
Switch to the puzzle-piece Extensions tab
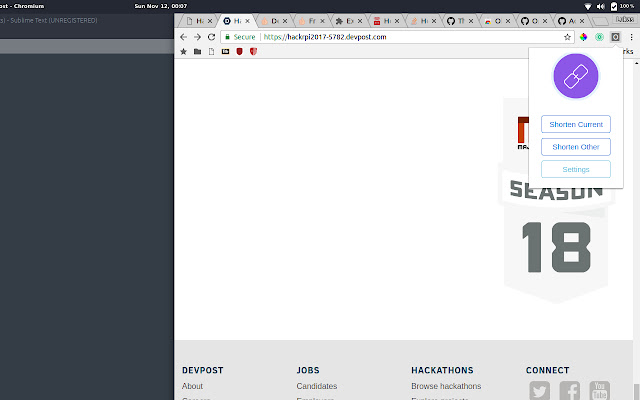click(348, 21)
